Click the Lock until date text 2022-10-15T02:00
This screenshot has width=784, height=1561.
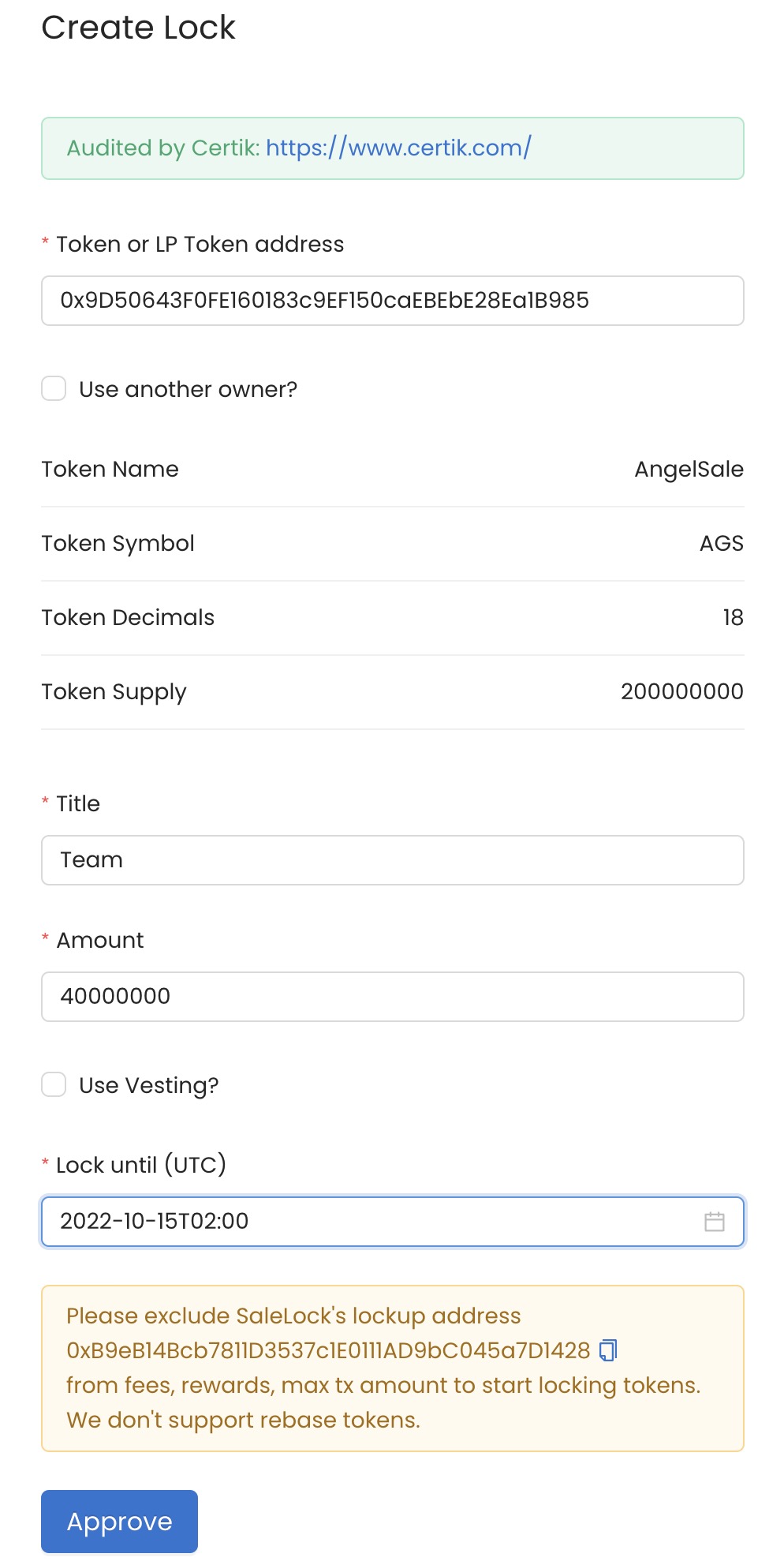(155, 1221)
